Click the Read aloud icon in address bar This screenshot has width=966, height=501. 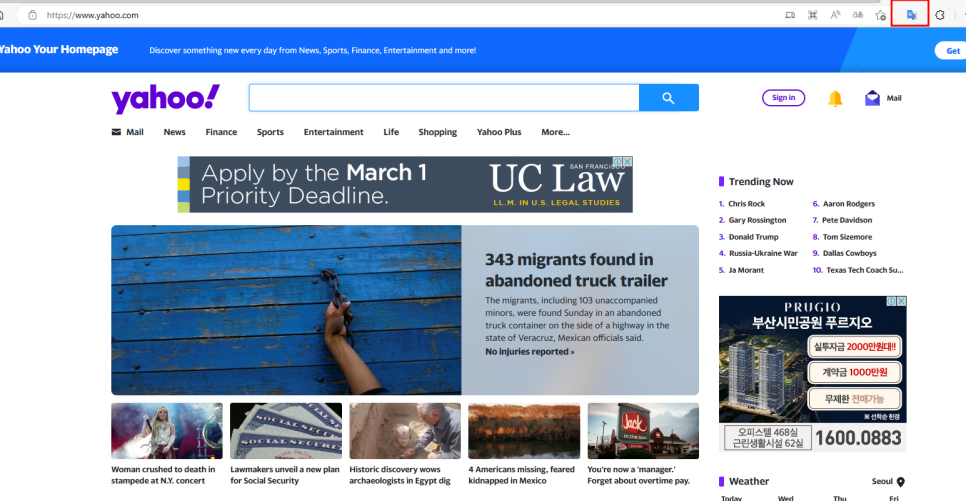pos(835,15)
